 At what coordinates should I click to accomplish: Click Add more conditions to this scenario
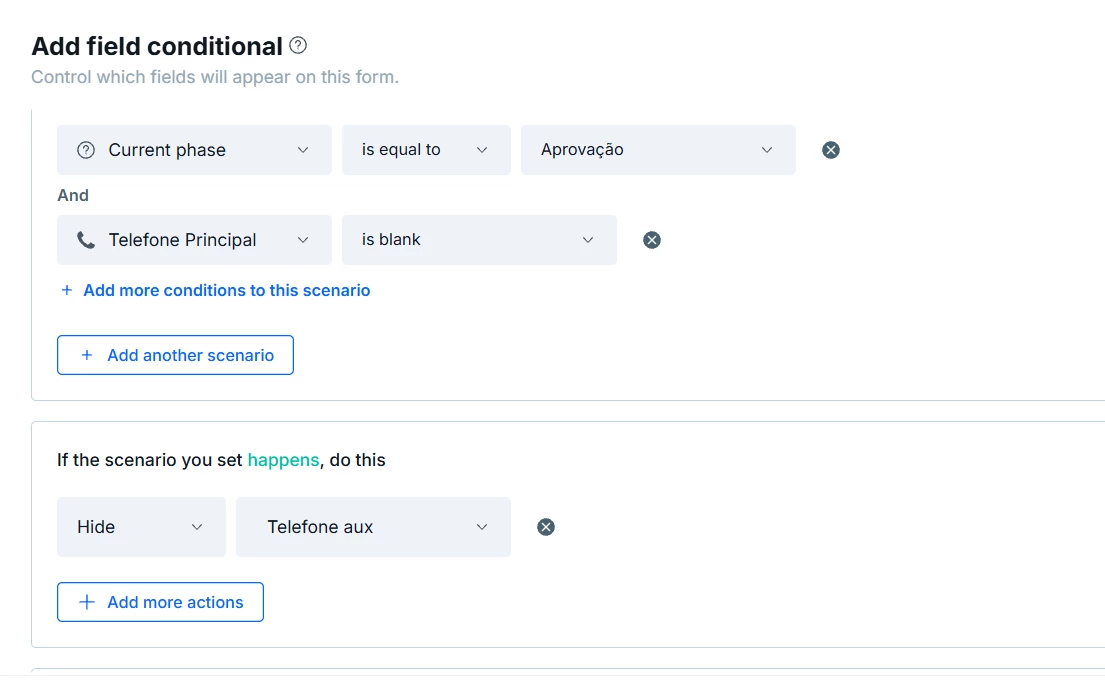[x=226, y=290]
